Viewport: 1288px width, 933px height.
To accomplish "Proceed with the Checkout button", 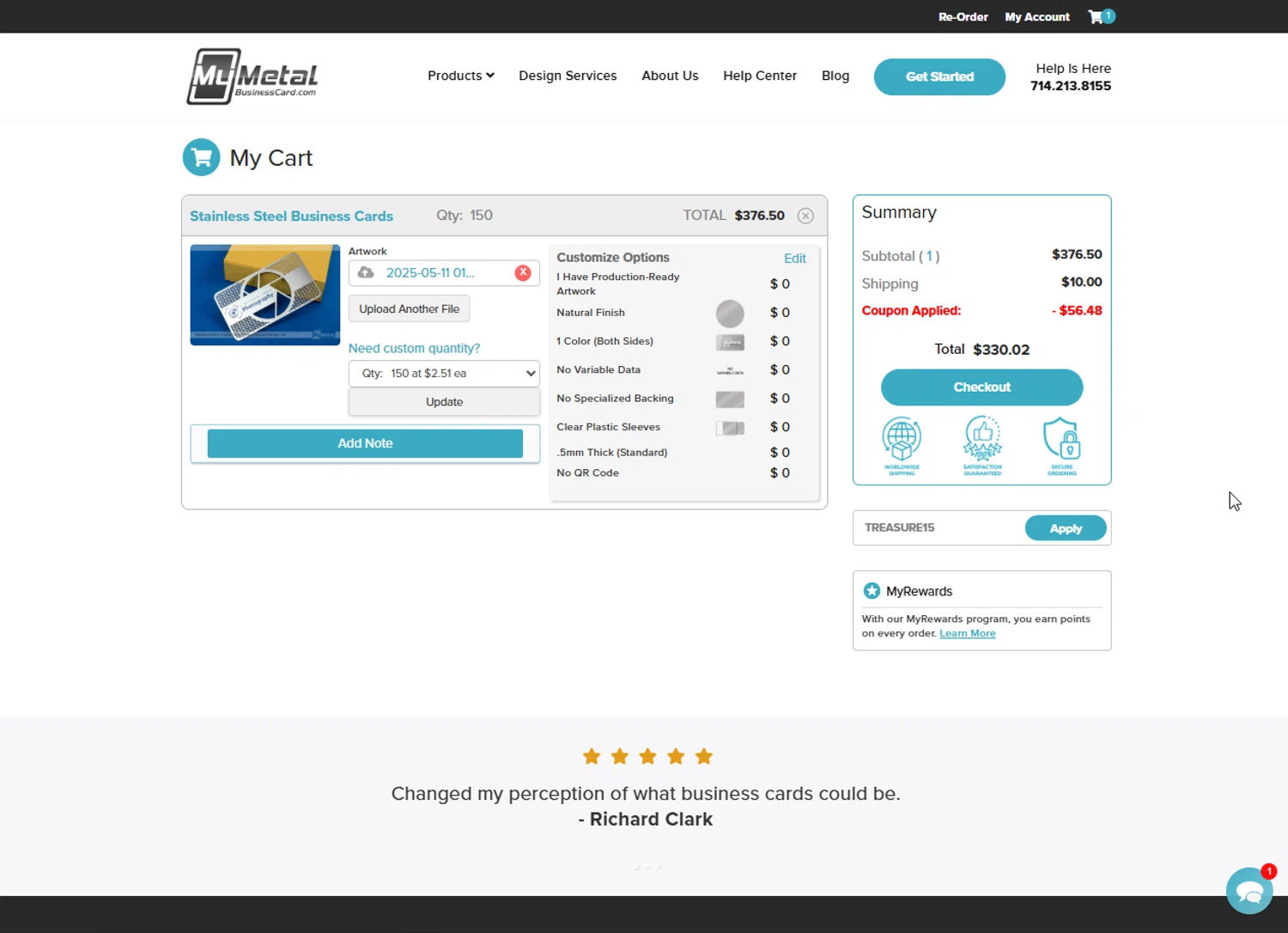I will click(x=981, y=387).
